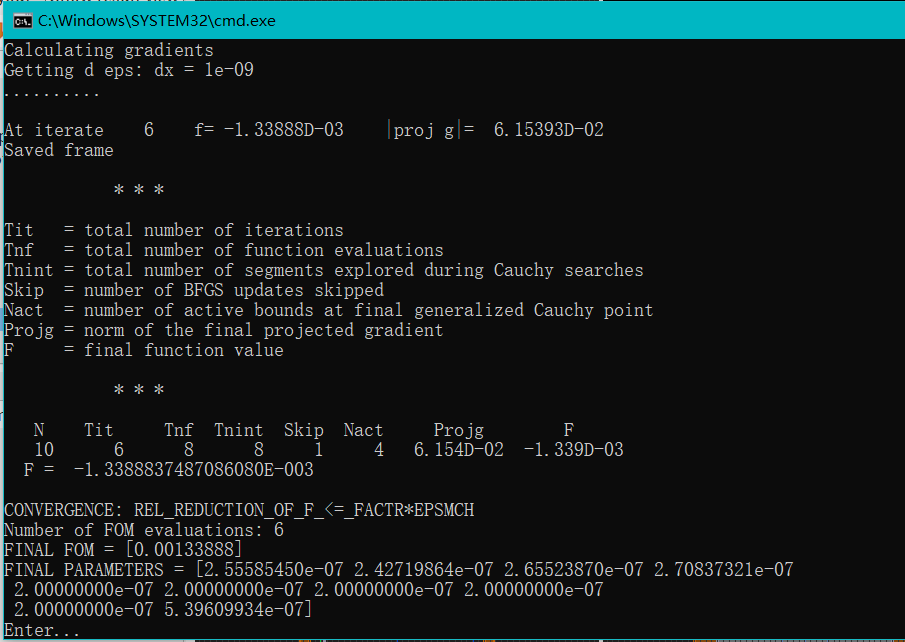Click the "Nact" active bounds description line
The height and width of the screenshot is (642, 905).
tap(328, 310)
